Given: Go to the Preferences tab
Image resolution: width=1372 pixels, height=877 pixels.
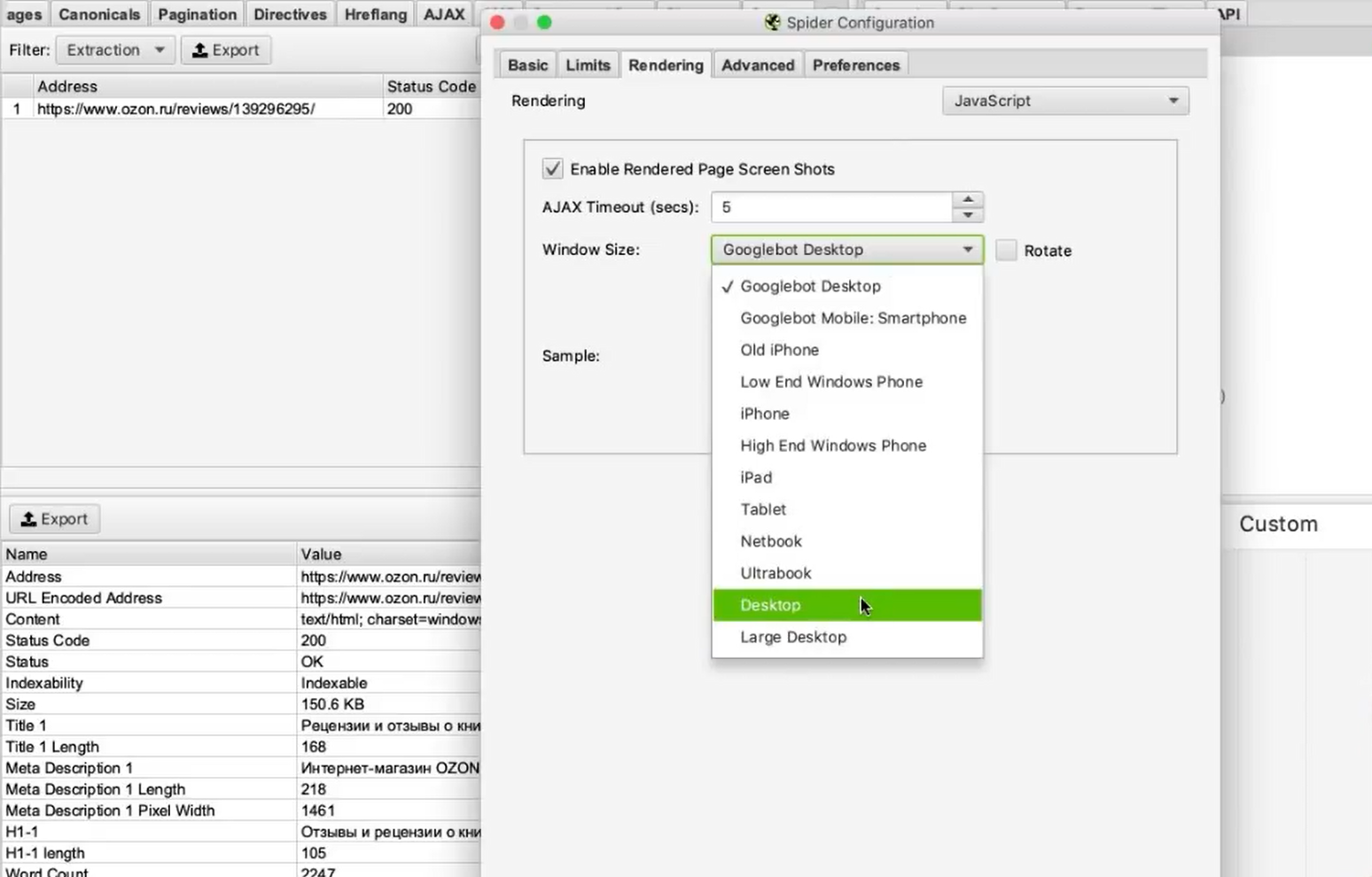Looking at the screenshot, I should pos(855,66).
